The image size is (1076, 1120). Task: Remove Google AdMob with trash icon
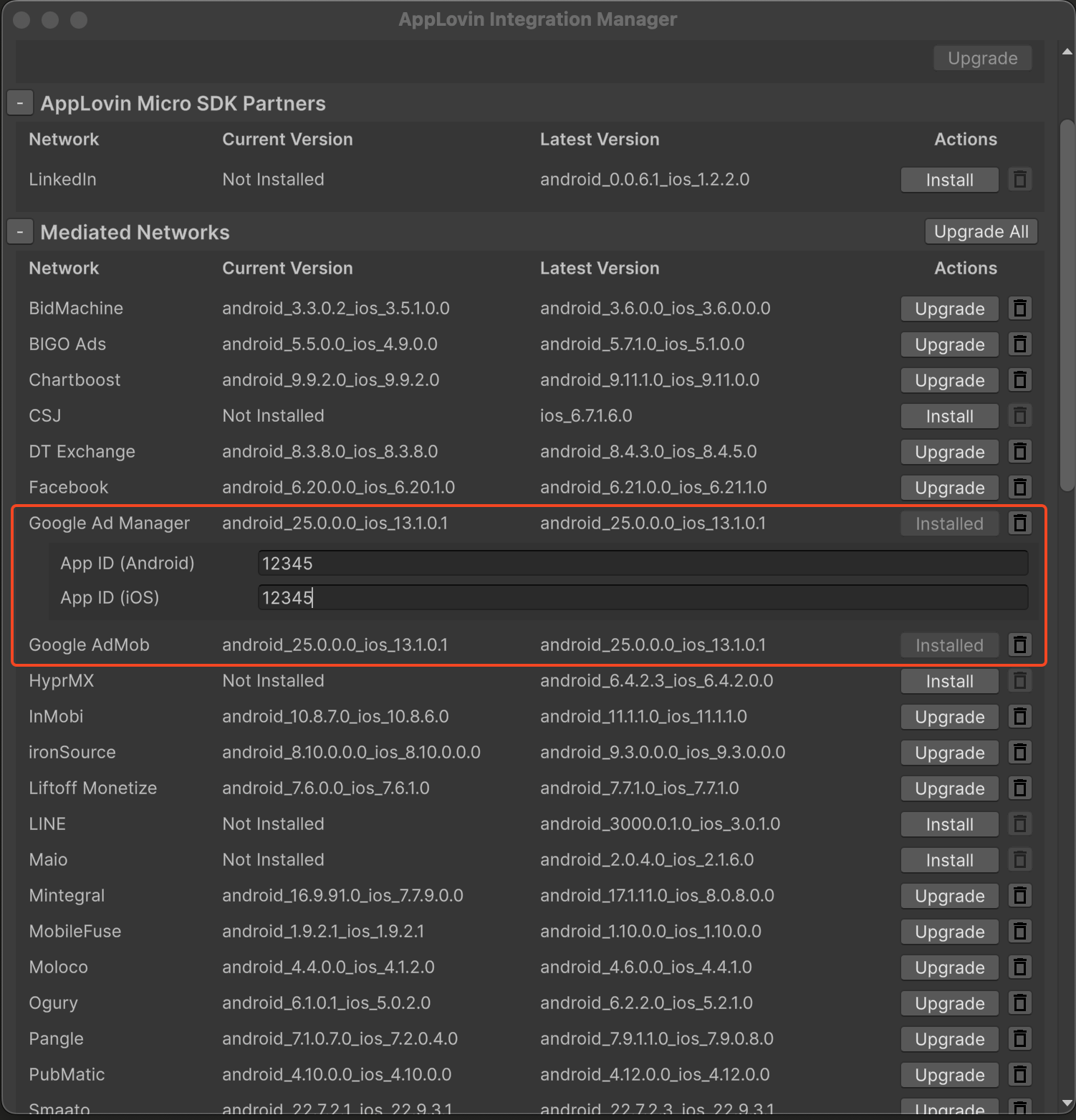coord(1019,645)
